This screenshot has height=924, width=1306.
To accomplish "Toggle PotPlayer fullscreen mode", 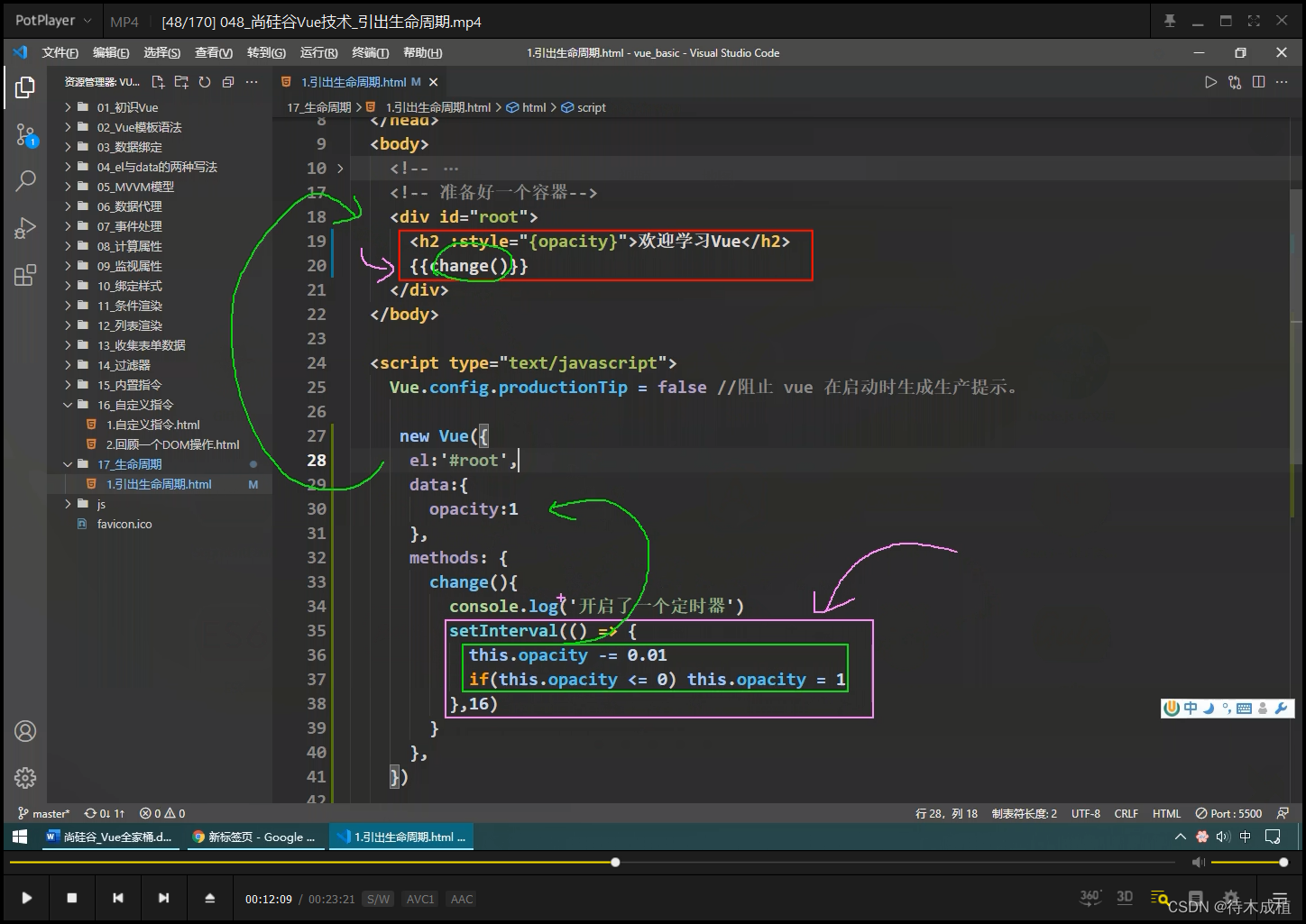I will [1254, 21].
